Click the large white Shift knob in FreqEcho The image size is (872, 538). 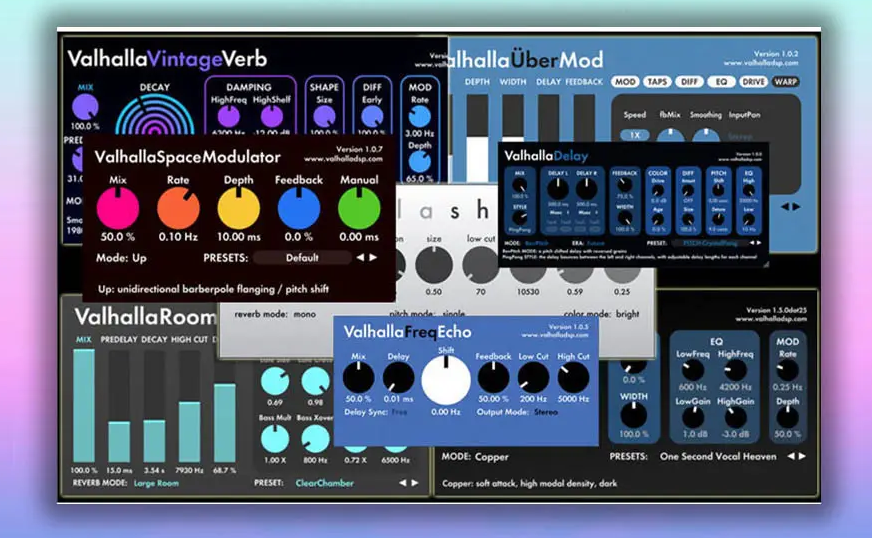point(446,380)
